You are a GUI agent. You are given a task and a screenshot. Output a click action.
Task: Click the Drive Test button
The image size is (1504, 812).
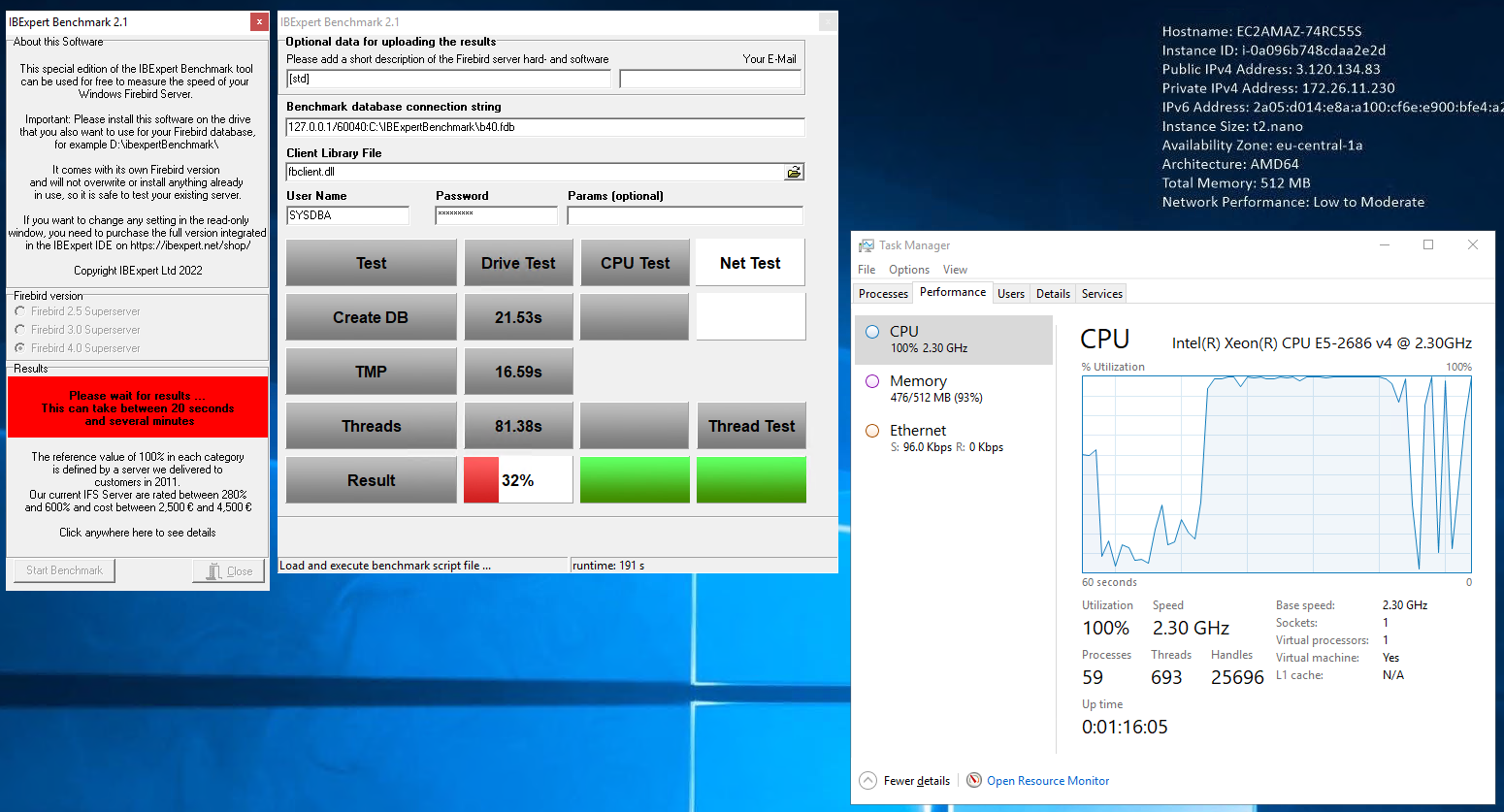tap(518, 263)
